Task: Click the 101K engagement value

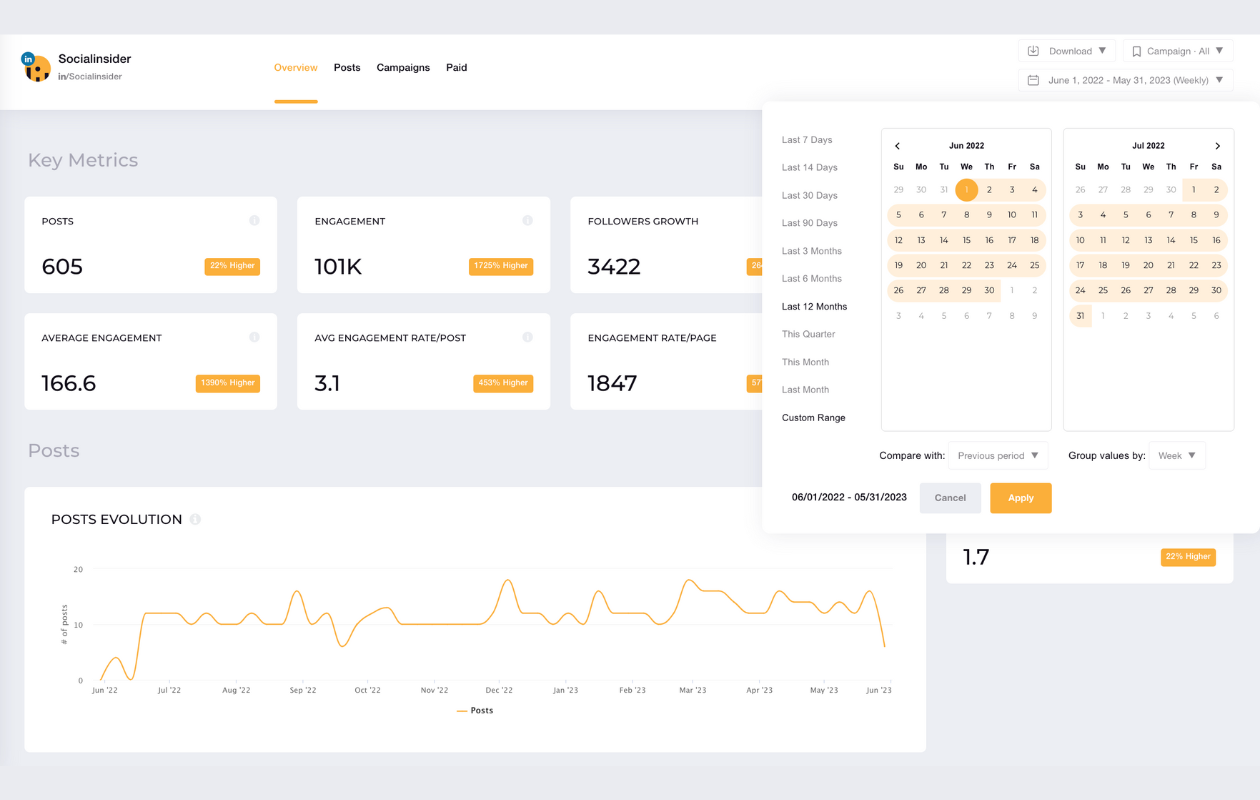Action: coord(338,267)
